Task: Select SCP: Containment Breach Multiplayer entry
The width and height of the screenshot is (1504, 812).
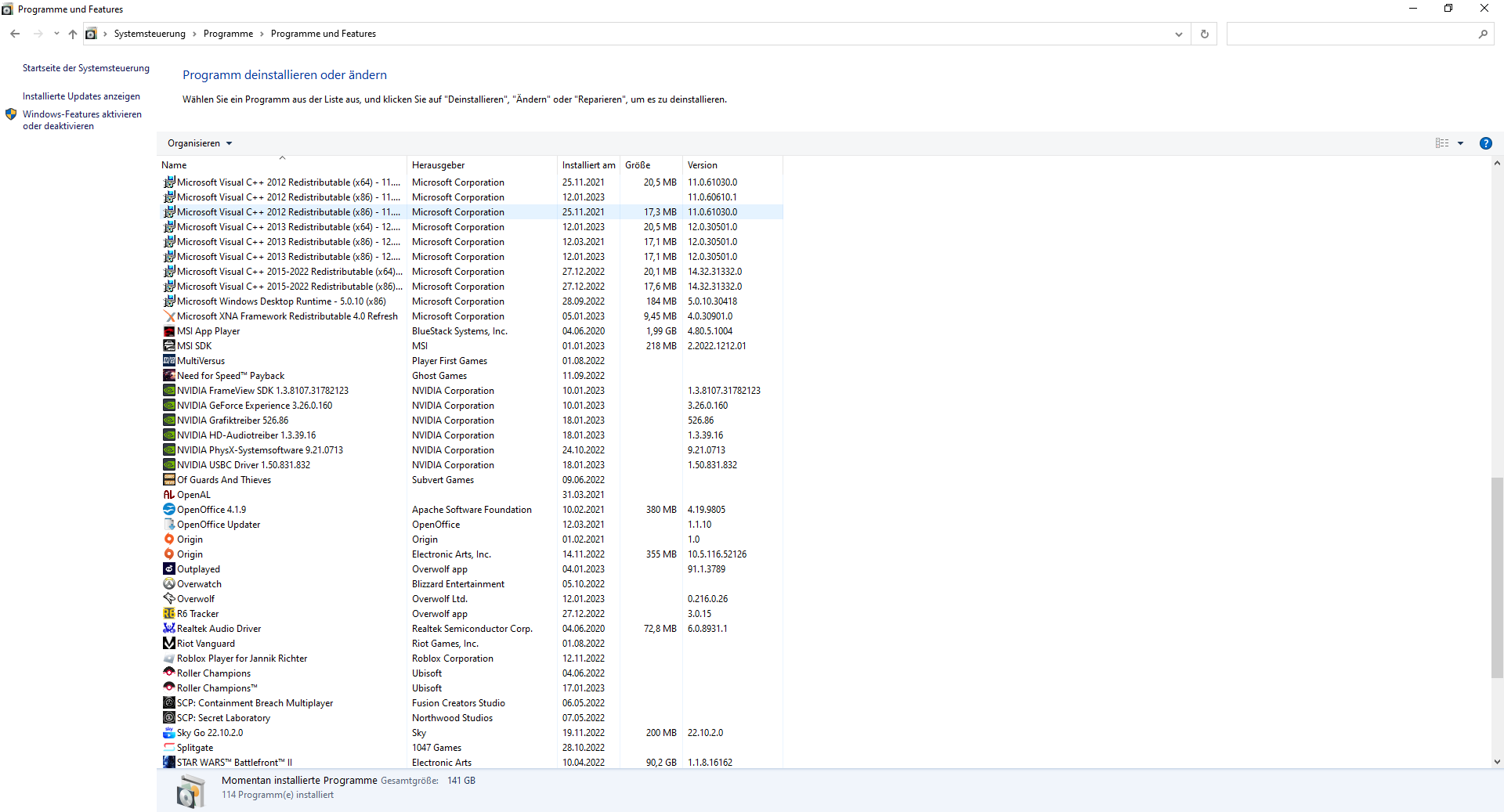Action: click(x=472, y=703)
